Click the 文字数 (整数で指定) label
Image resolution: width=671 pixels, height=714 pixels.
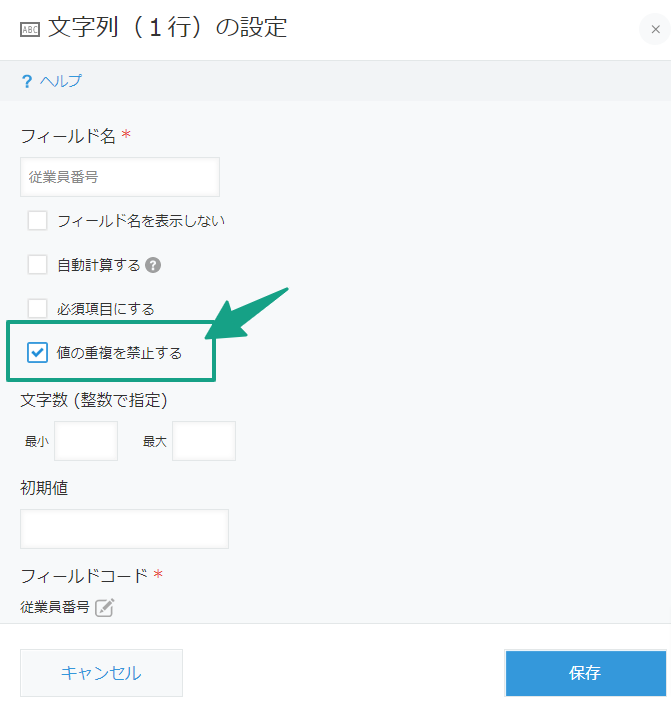[x=94, y=400]
